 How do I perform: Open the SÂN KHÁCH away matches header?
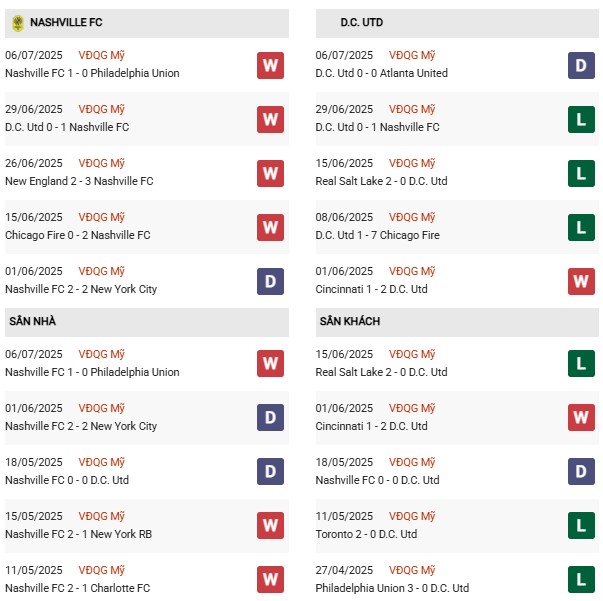coord(350,321)
